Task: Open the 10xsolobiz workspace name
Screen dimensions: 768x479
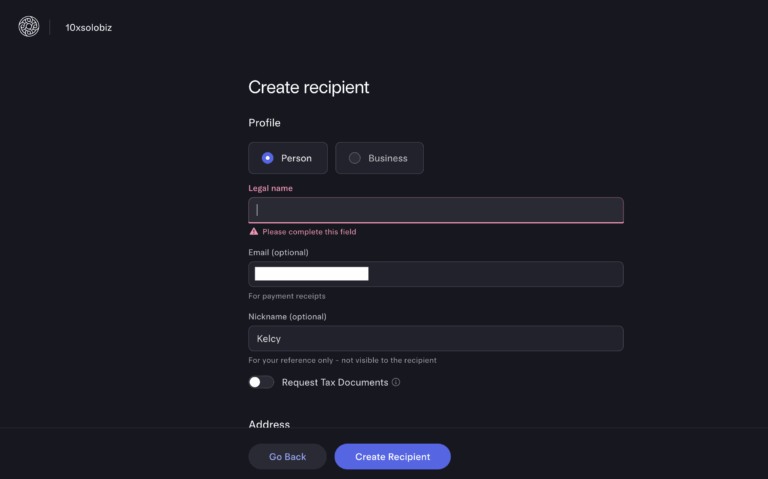Action: pos(90,26)
